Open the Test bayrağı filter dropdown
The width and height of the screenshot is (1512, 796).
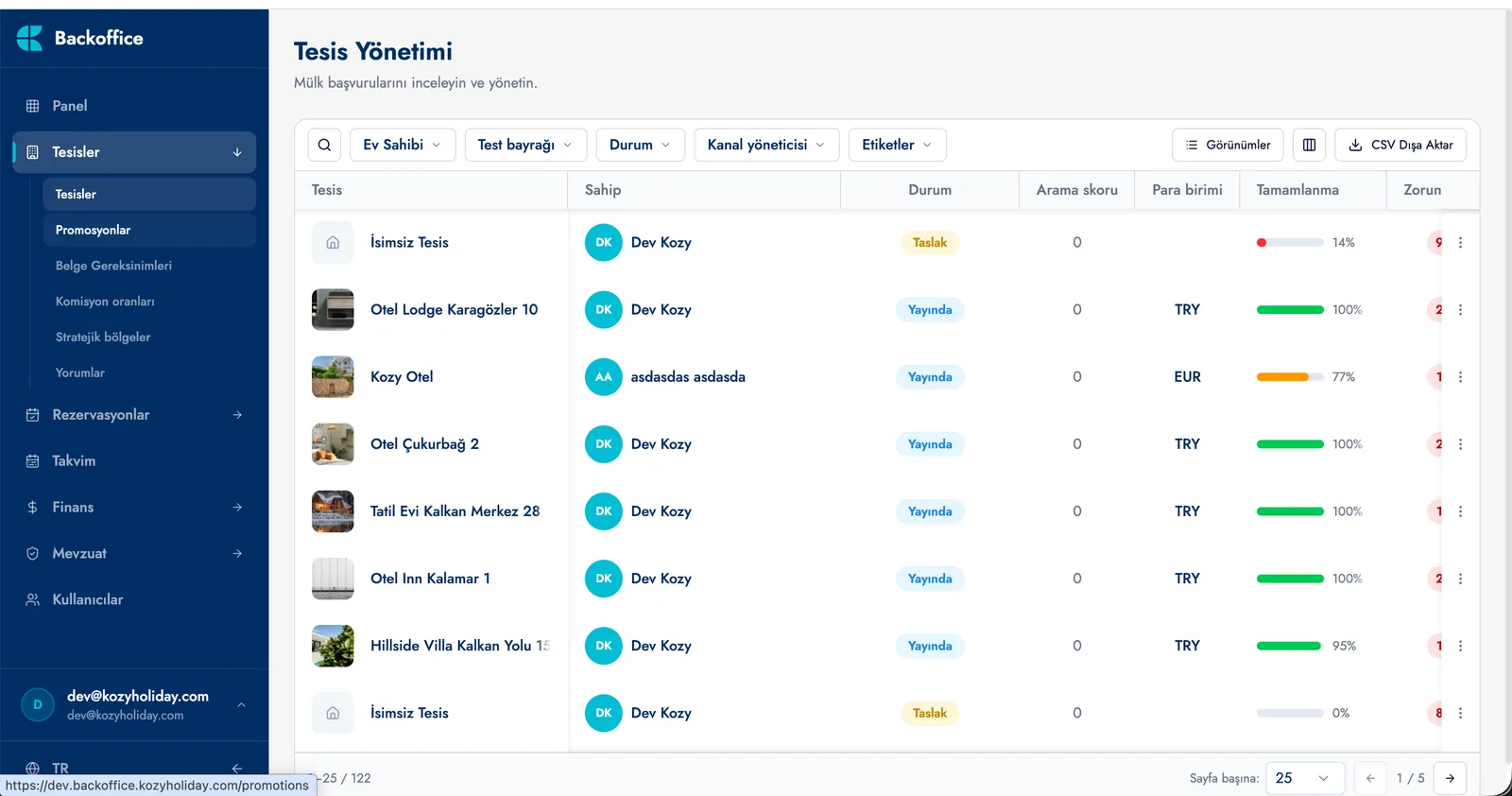525,145
